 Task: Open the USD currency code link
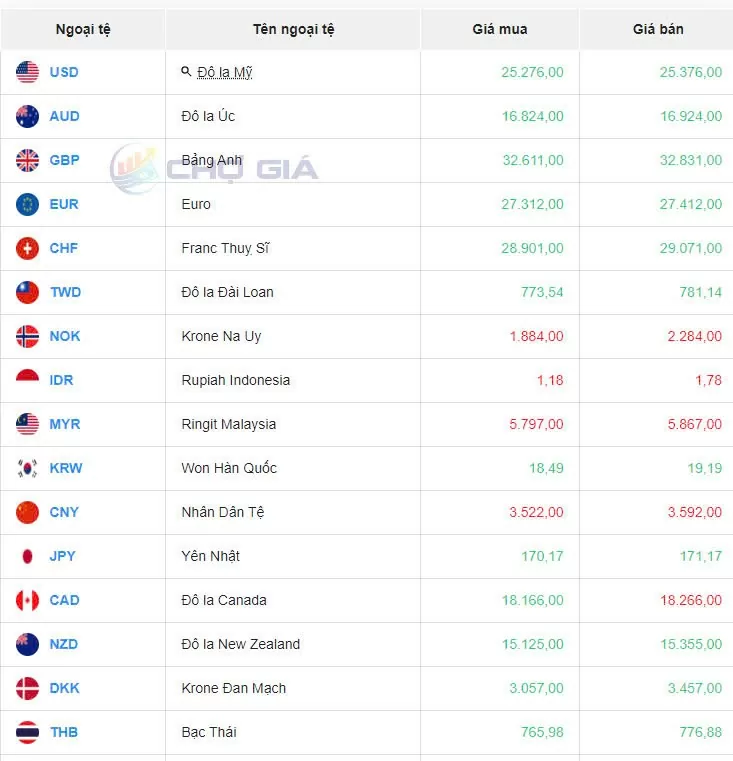tap(64, 72)
